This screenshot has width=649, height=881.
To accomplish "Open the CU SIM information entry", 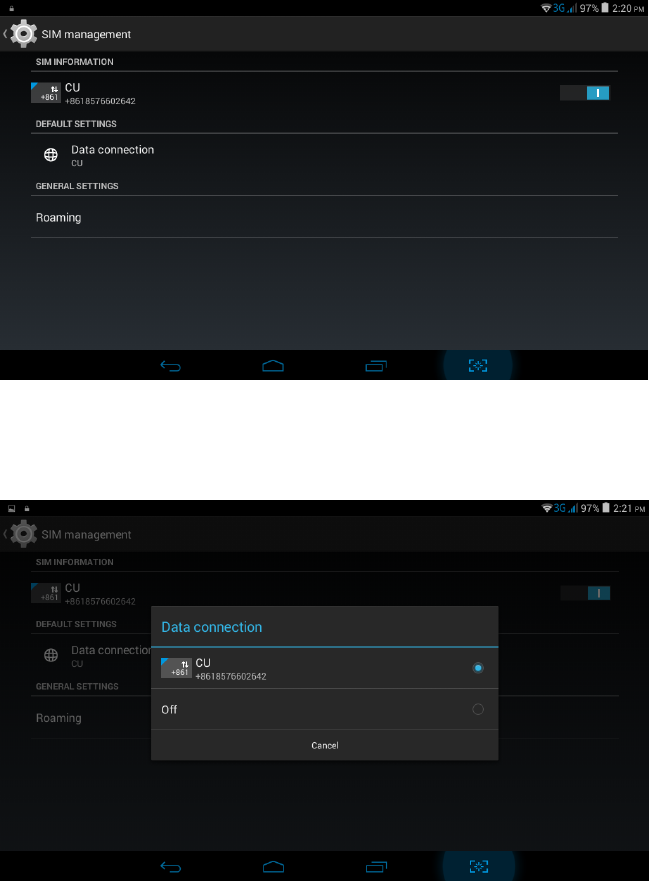I will click(x=324, y=93).
